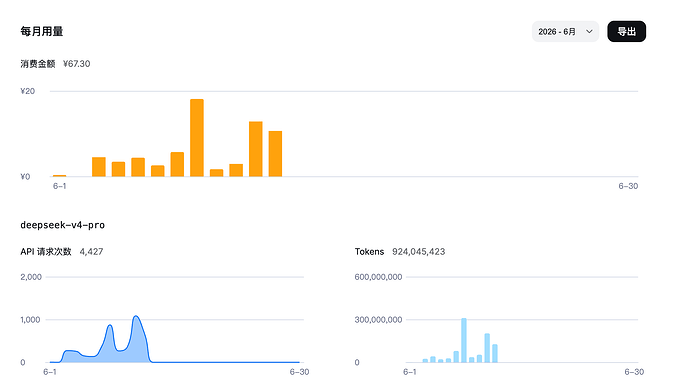Click the tallest blue bar in Tokens chart
The image size is (690, 389).
pos(464,340)
